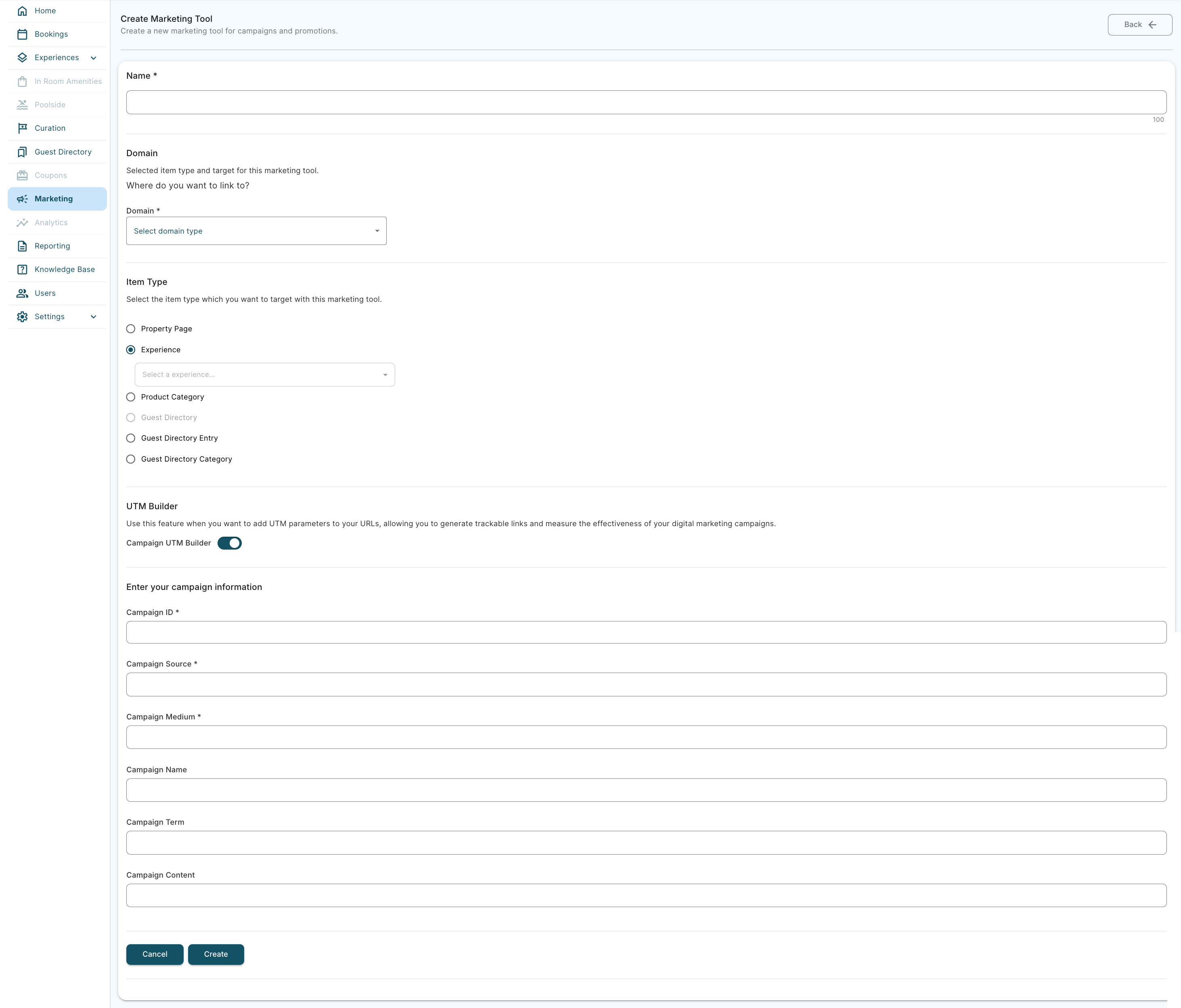Viewport: 1181px width, 1008px height.
Task: Click the Knowledge Base question-mark icon
Action: pyautogui.click(x=22, y=270)
